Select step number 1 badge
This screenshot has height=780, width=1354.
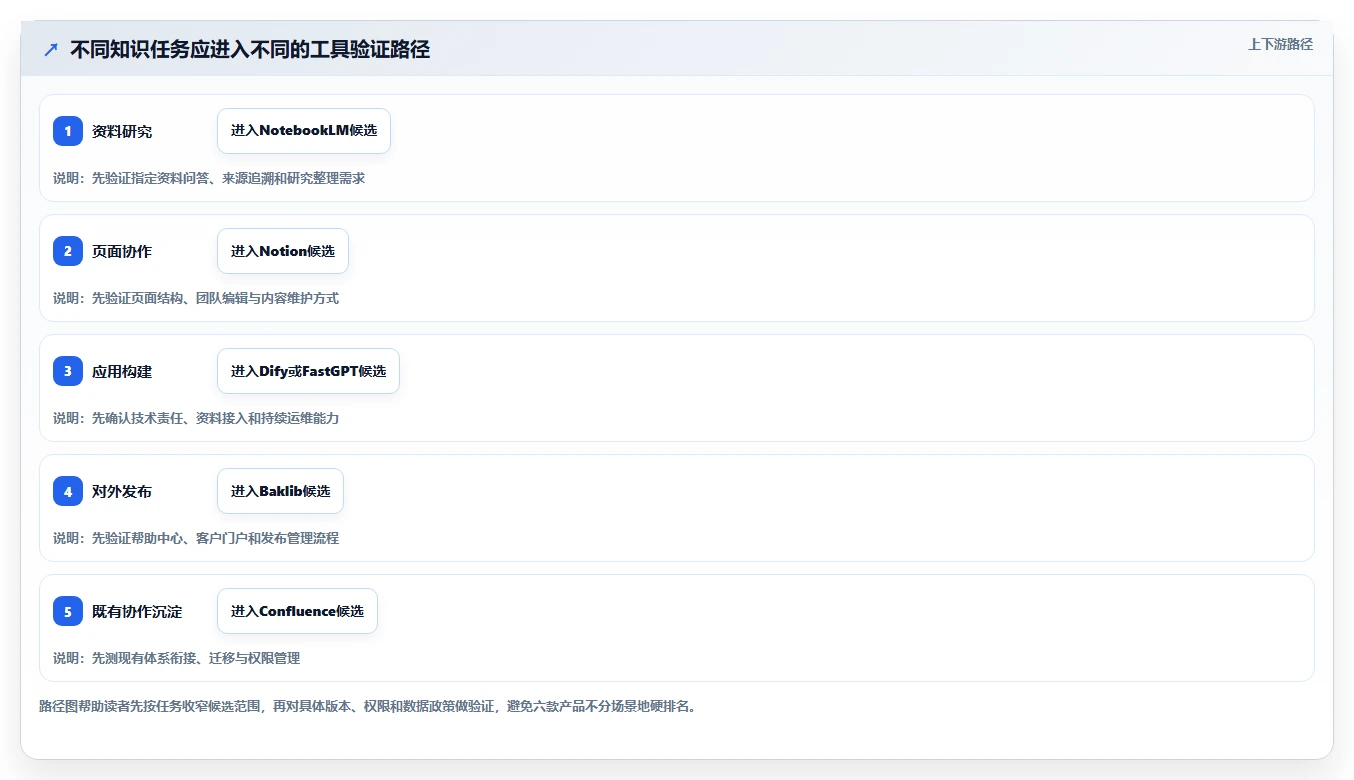pyautogui.click(x=68, y=131)
